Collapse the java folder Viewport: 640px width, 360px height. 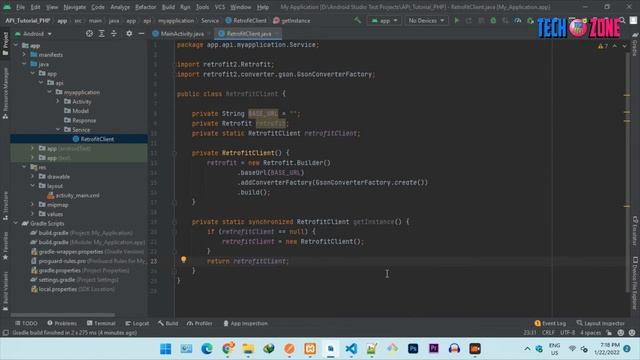coord(24,64)
